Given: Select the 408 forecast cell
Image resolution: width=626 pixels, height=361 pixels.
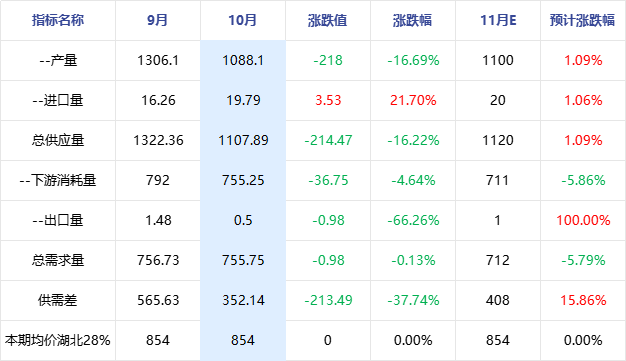Looking at the screenshot, I should click(498, 300).
